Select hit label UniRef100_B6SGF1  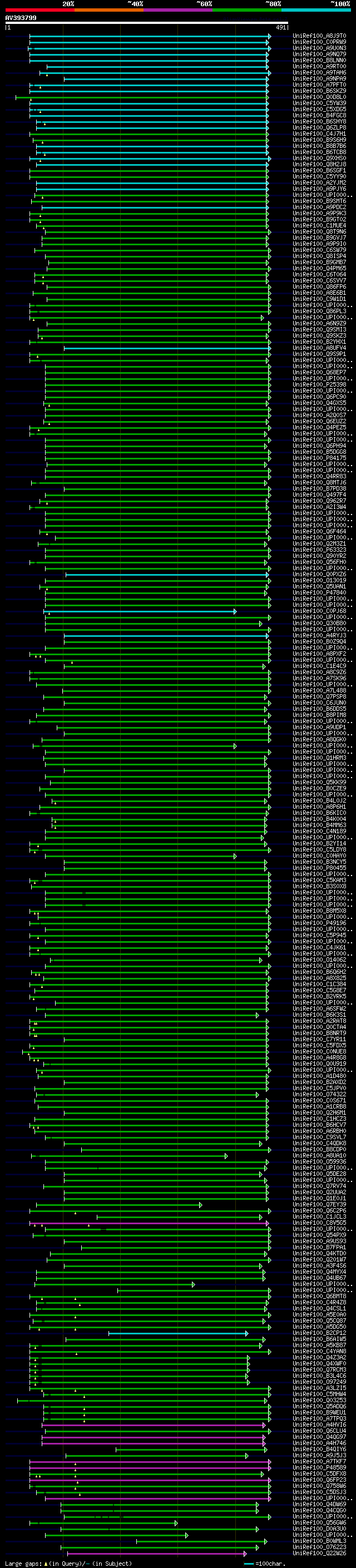coord(319,170)
